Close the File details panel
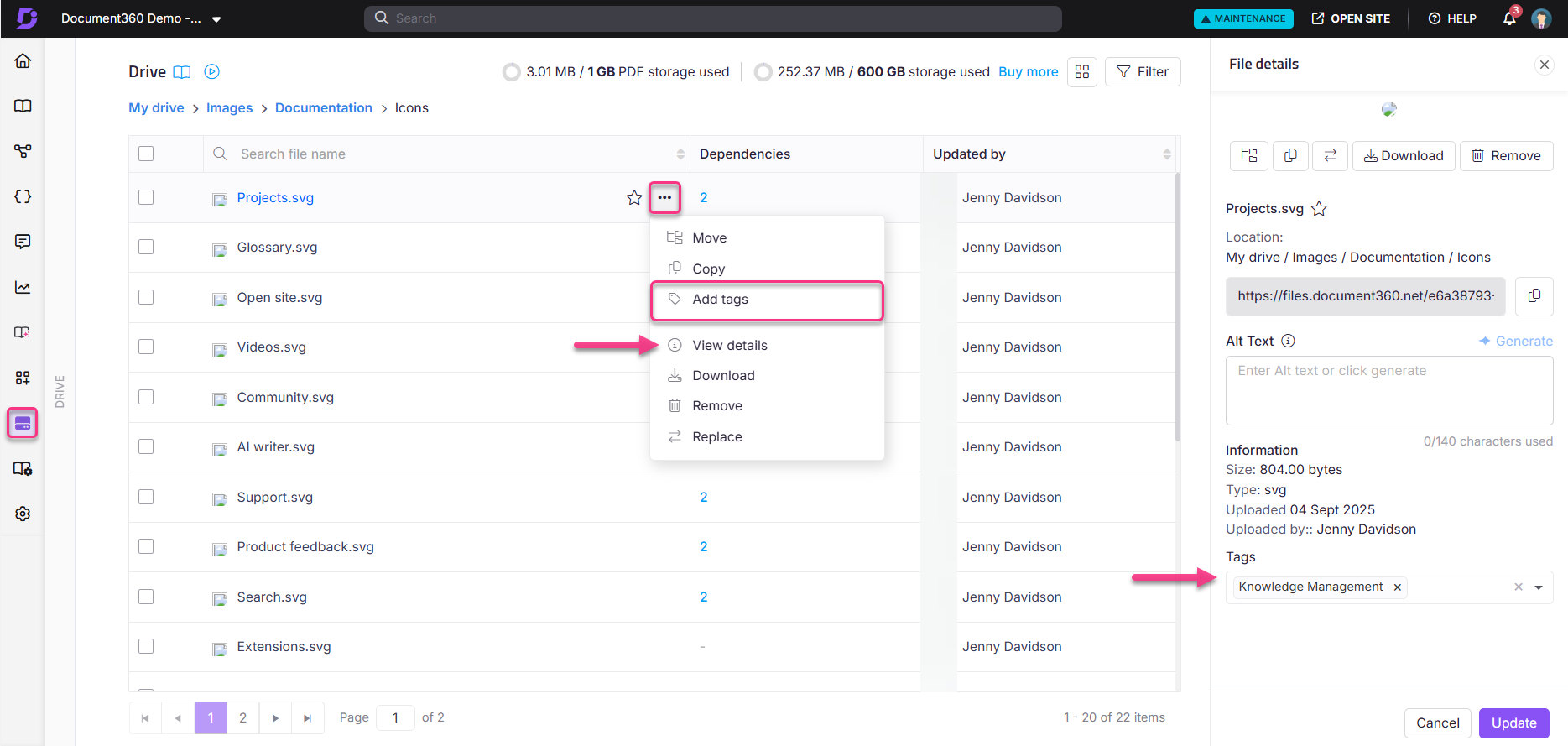The height and width of the screenshot is (746, 1568). click(x=1545, y=65)
